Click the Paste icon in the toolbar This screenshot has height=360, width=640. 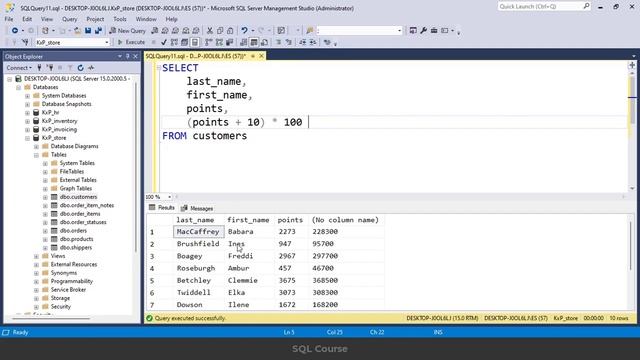230,31
